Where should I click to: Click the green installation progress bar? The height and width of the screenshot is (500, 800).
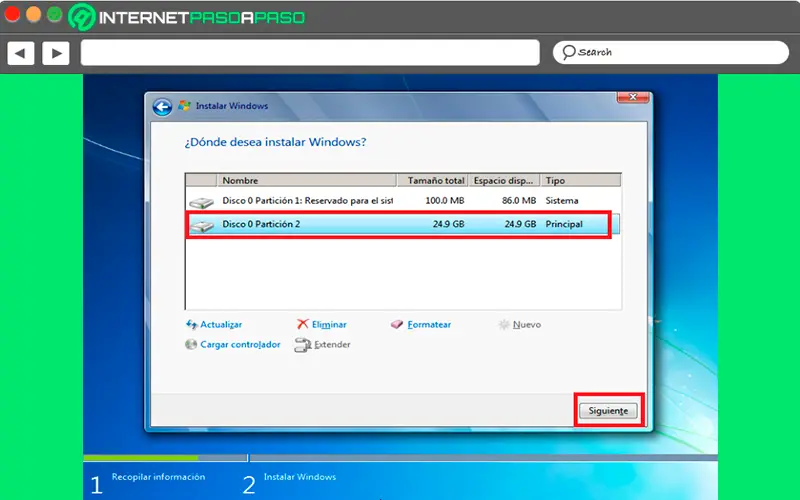140,458
